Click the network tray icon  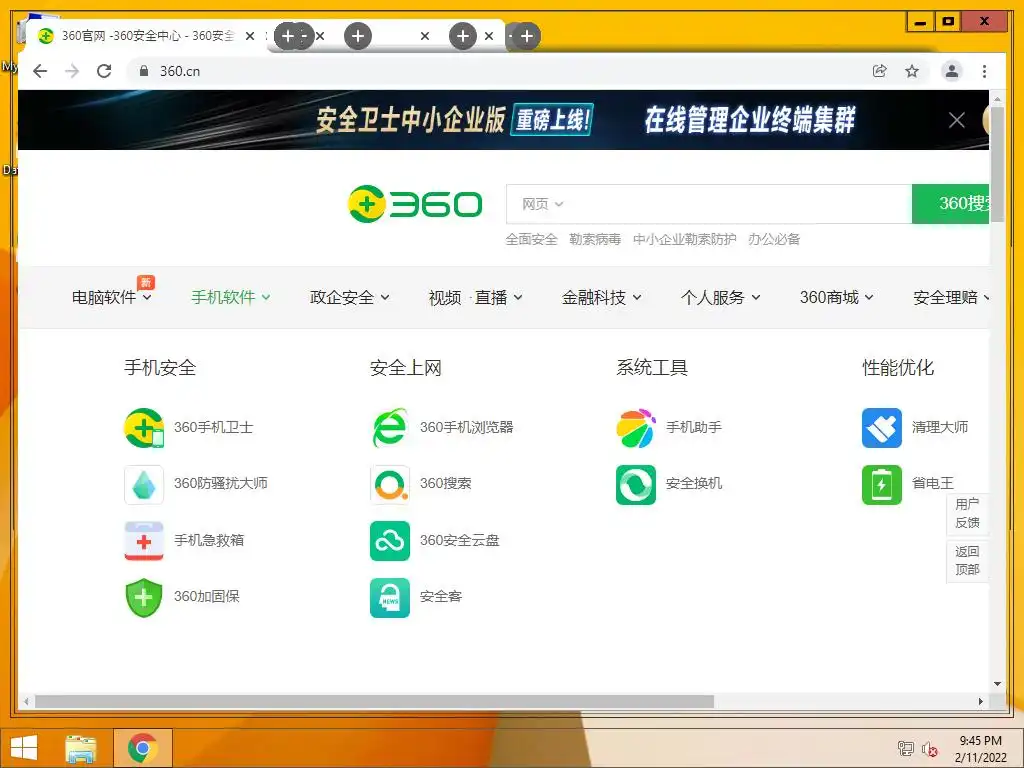[906, 749]
